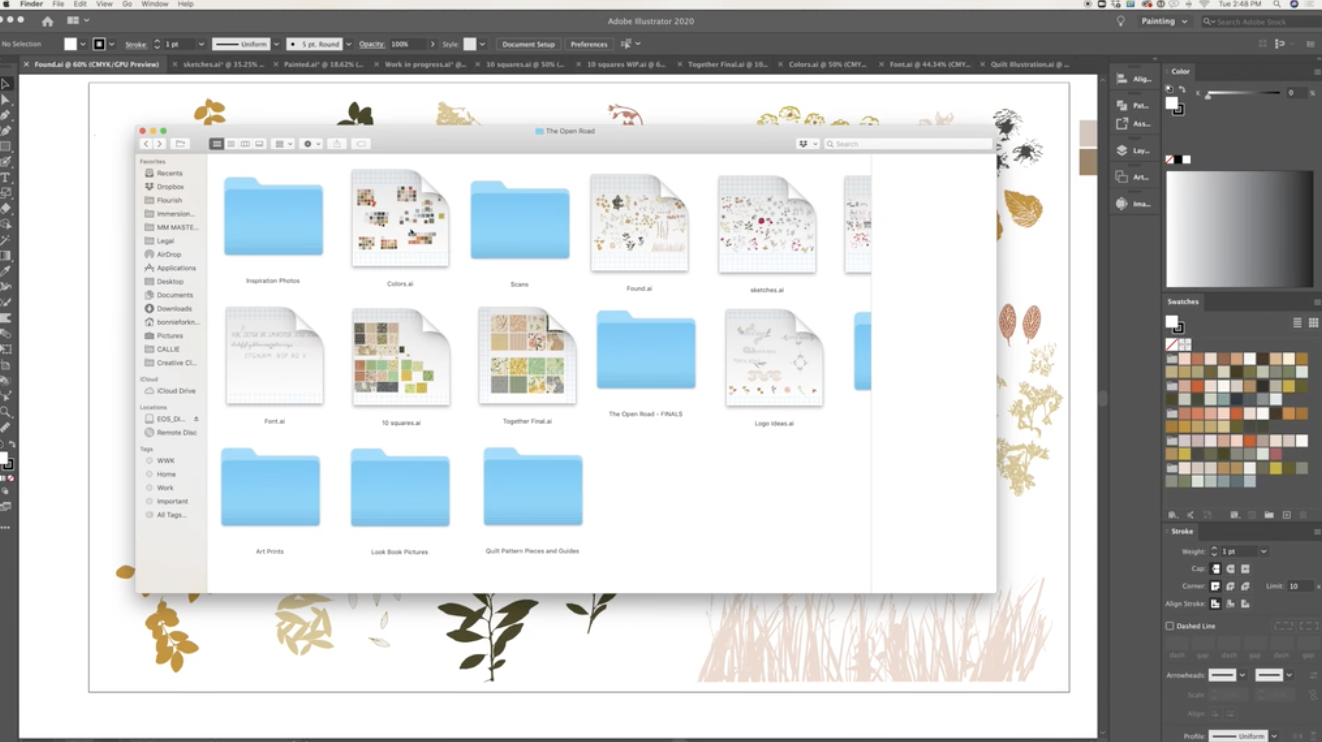1322x742 pixels.
Task: Expand the Painting workspace dropdown
Action: (x=1164, y=21)
